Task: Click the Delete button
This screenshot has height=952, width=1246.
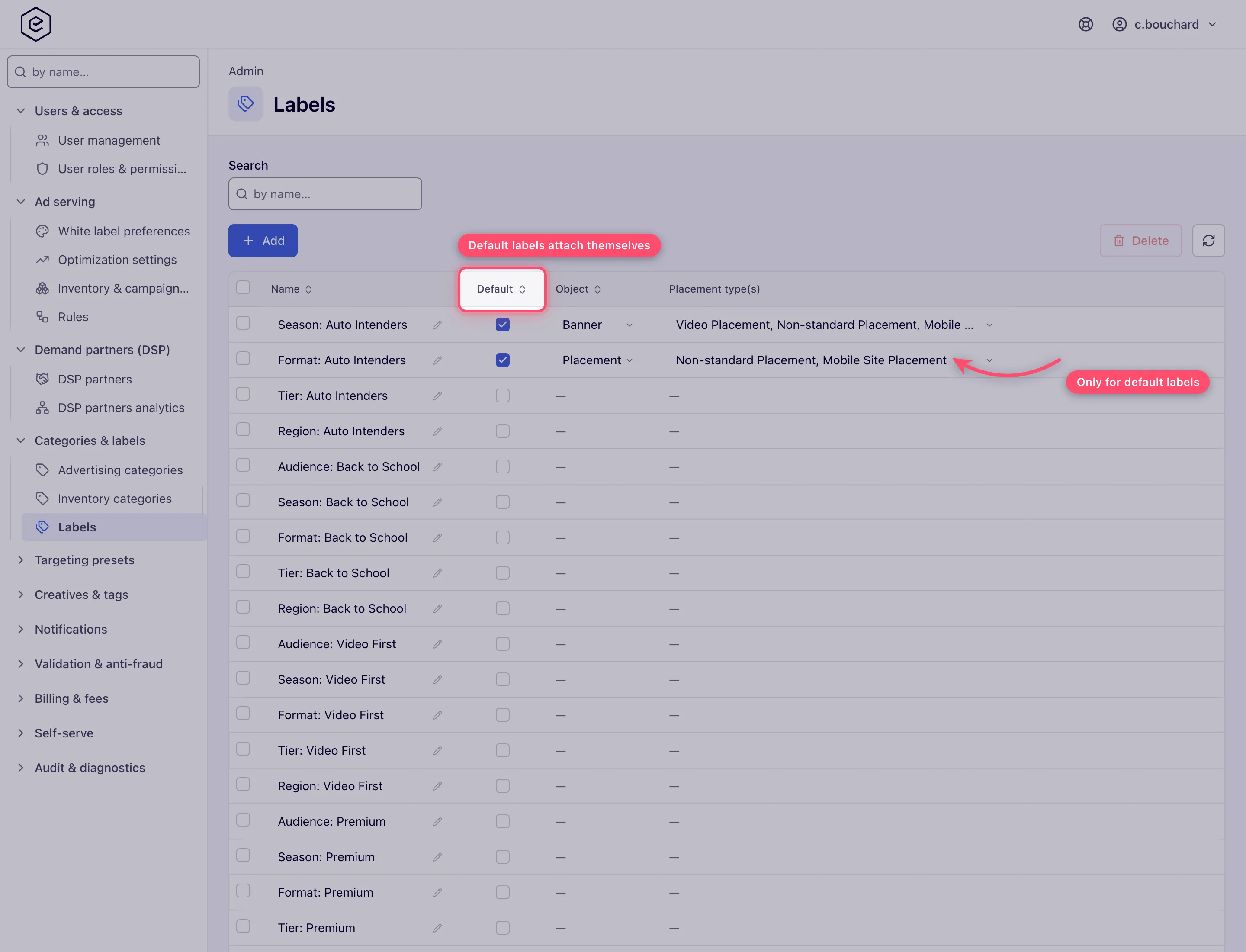Action: pyautogui.click(x=1140, y=241)
